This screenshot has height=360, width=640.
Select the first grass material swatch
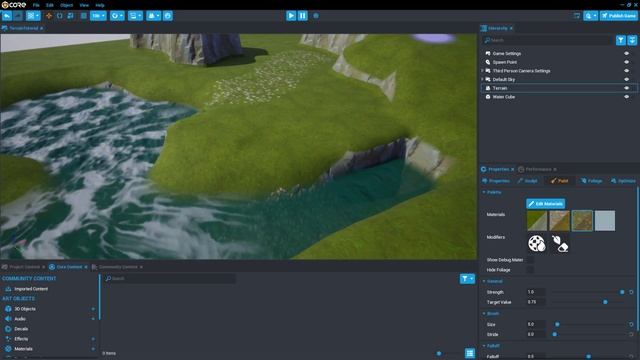[x=537, y=221]
